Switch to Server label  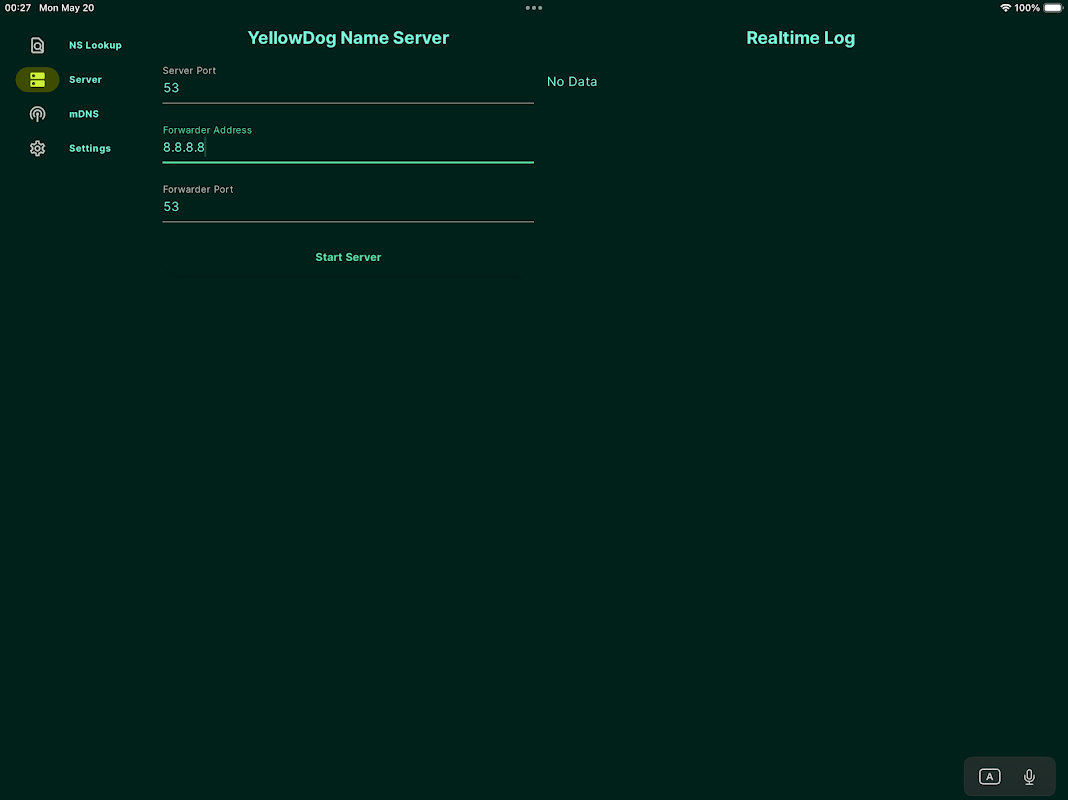85,80
